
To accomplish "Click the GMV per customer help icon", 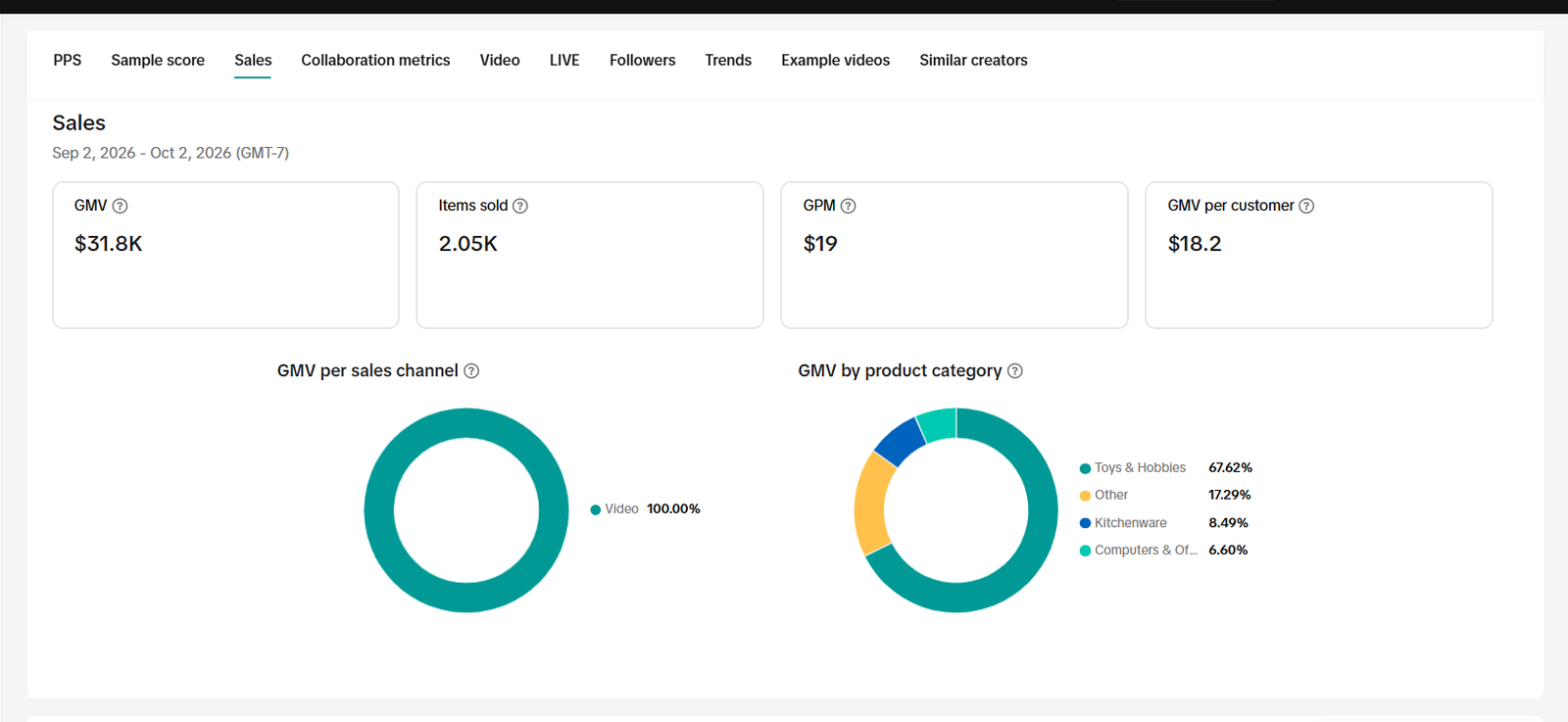I will coord(1306,206).
